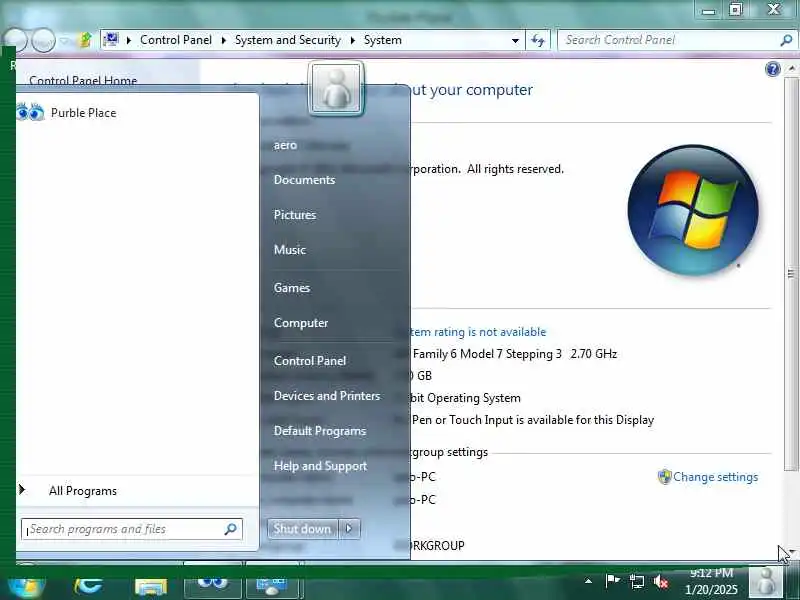Click the vertical scrollbar in System window

click(x=791, y=274)
